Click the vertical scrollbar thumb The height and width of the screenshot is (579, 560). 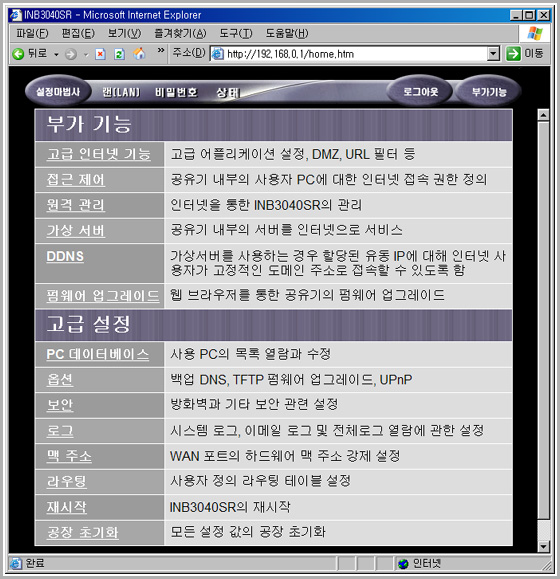coord(543,321)
